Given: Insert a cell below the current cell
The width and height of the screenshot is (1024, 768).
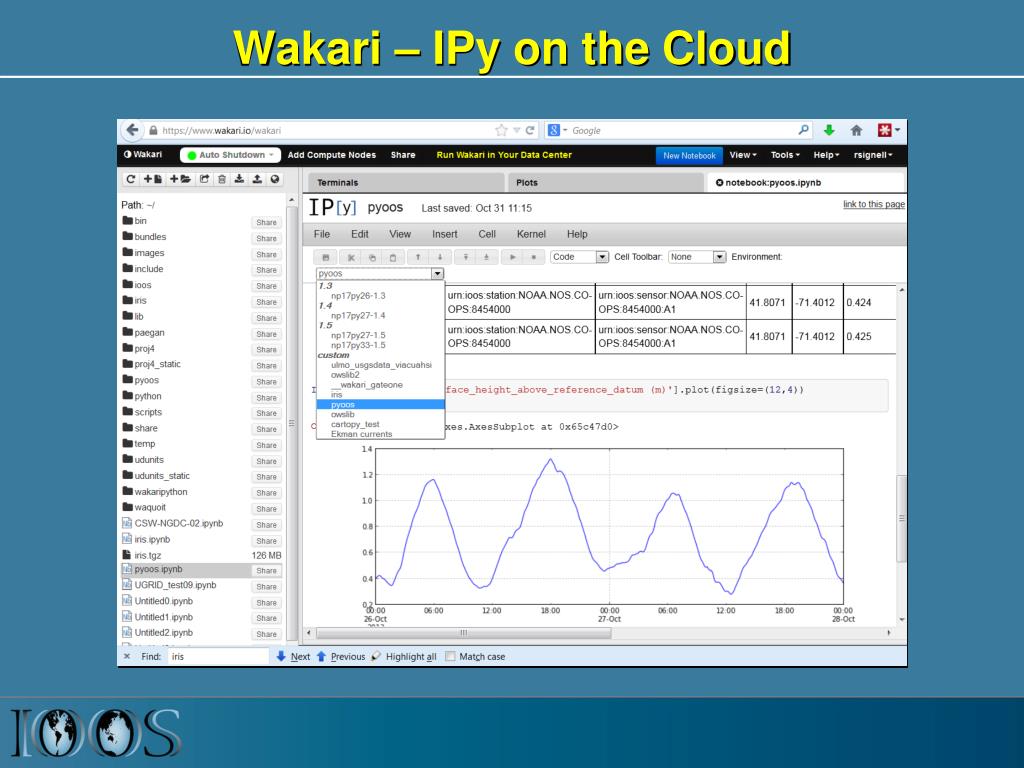Looking at the screenshot, I should pos(487,257).
